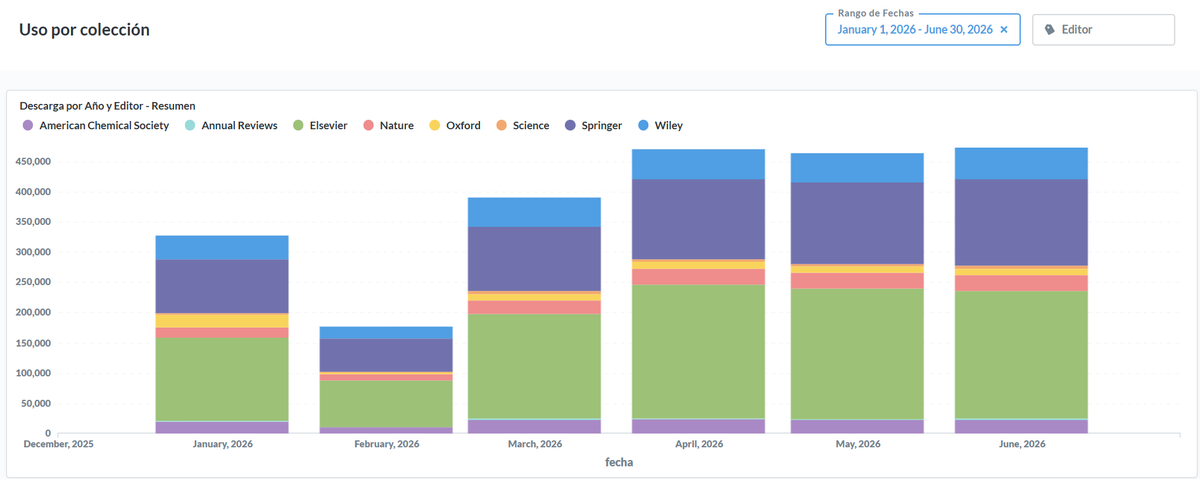Click the 250,000 y-axis value
1200x479 pixels.
click(35, 283)
